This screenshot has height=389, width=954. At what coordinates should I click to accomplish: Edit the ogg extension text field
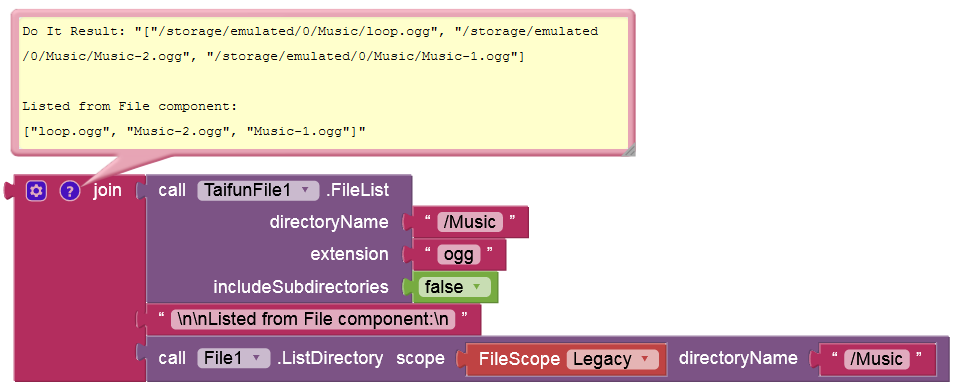tap(459, 254)
